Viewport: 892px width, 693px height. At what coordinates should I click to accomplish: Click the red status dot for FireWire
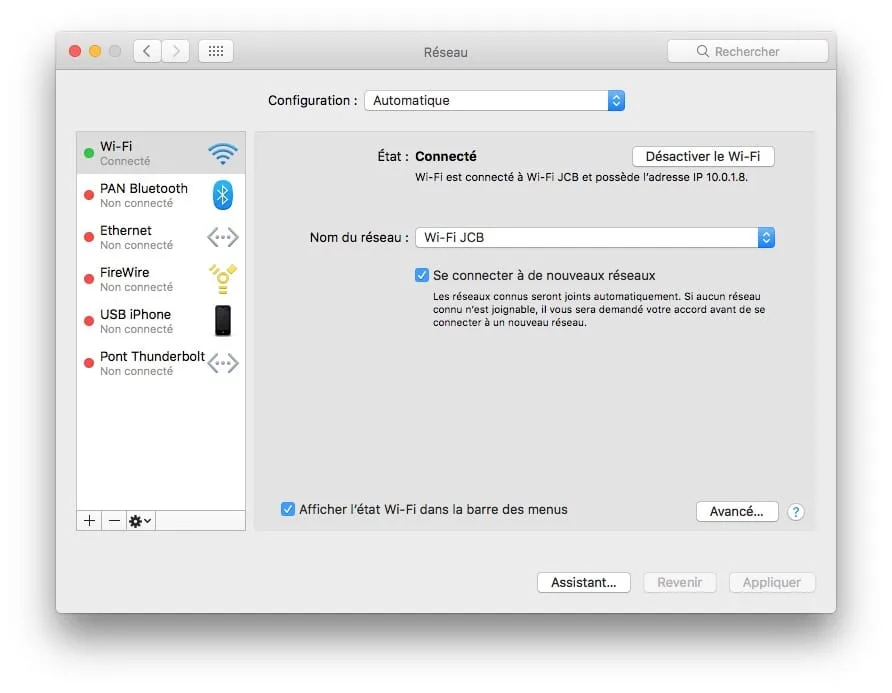89,279
